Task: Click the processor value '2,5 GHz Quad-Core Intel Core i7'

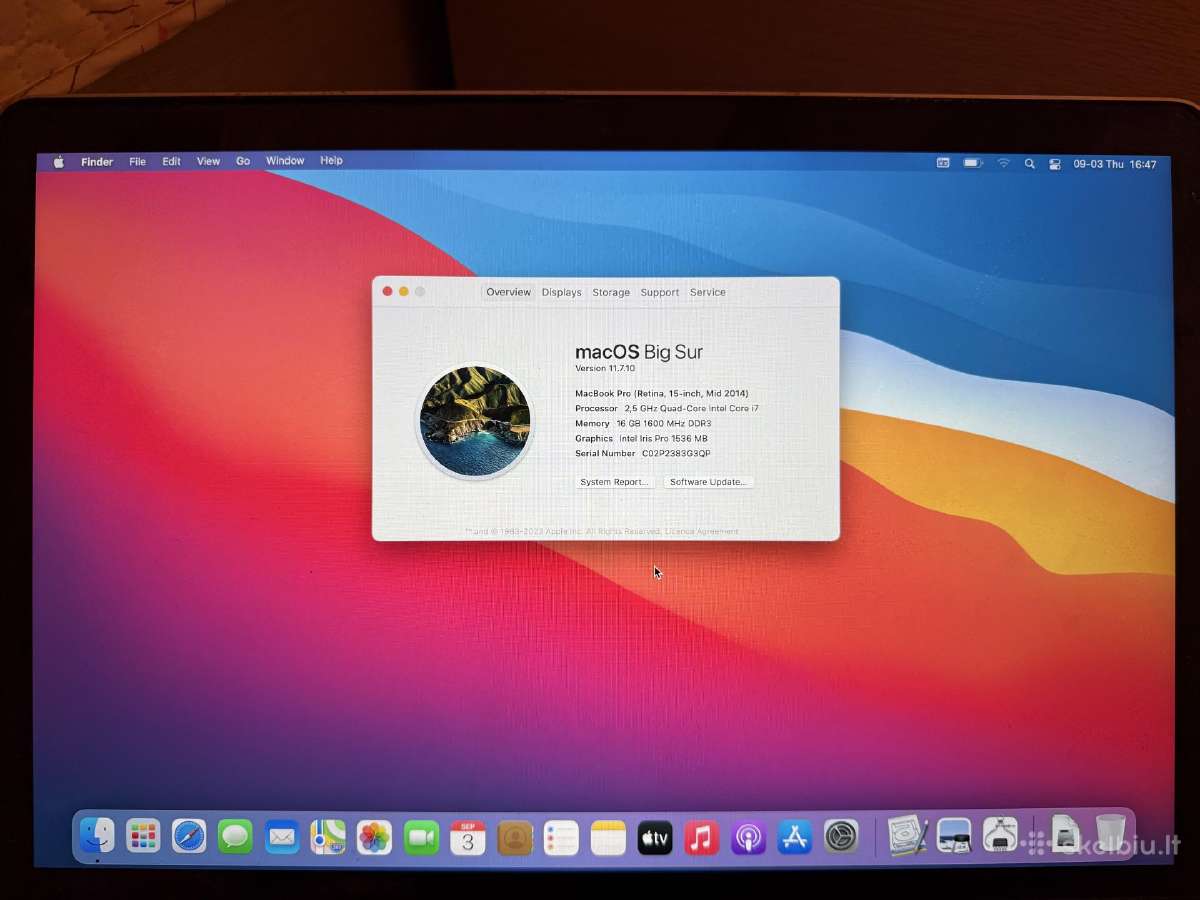Action: pyautogui.click(x=691, y=408)
